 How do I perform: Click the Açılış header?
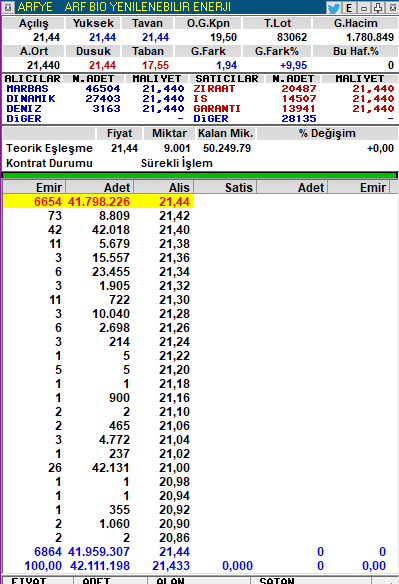(x=34, y=23)
